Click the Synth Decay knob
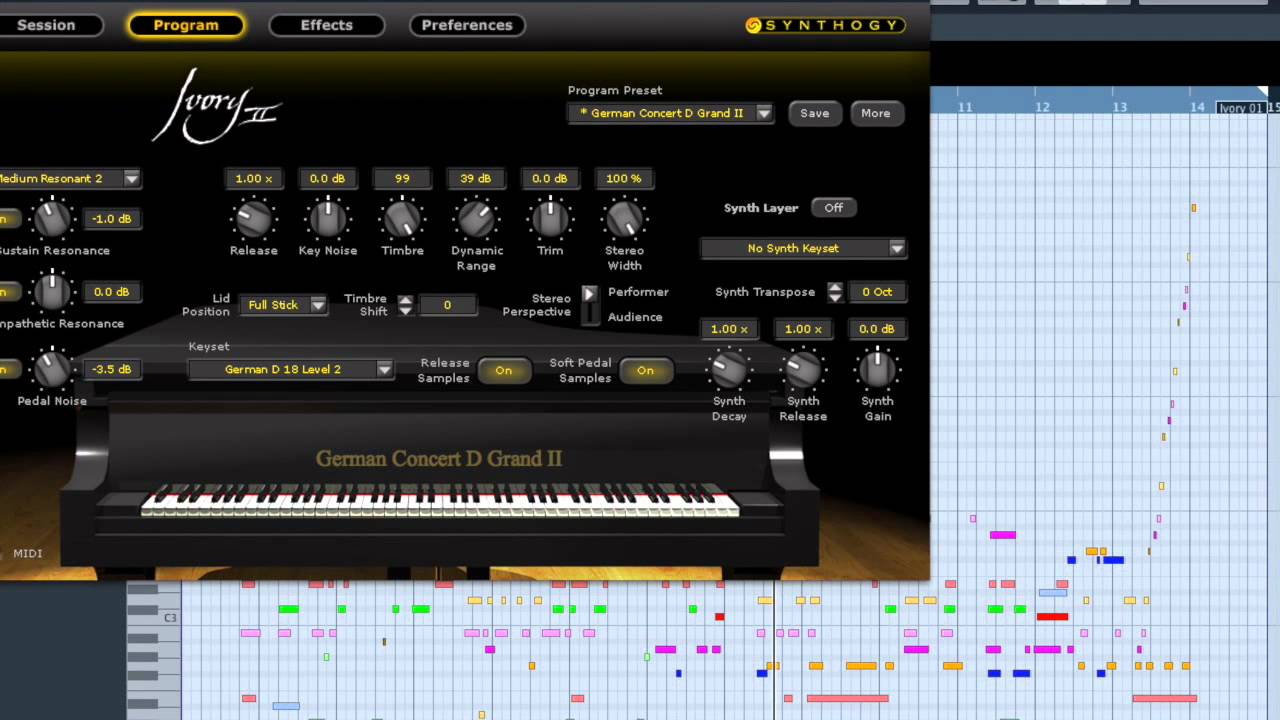Image resolution: width=1280 pixels, height=720 pixels. [729, 369]
